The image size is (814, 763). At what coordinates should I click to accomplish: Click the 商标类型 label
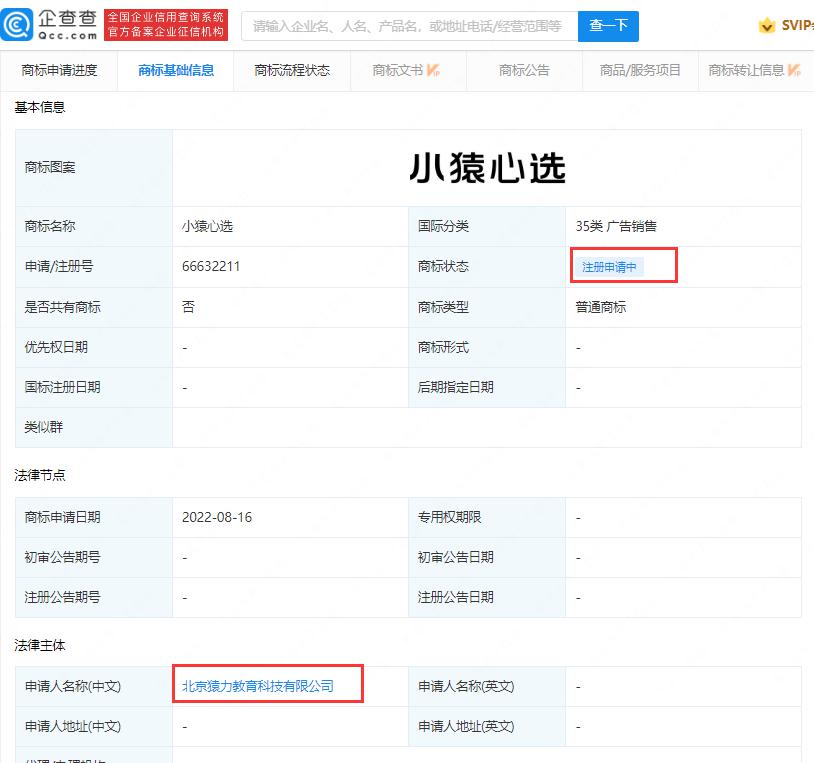coord(443,307)
